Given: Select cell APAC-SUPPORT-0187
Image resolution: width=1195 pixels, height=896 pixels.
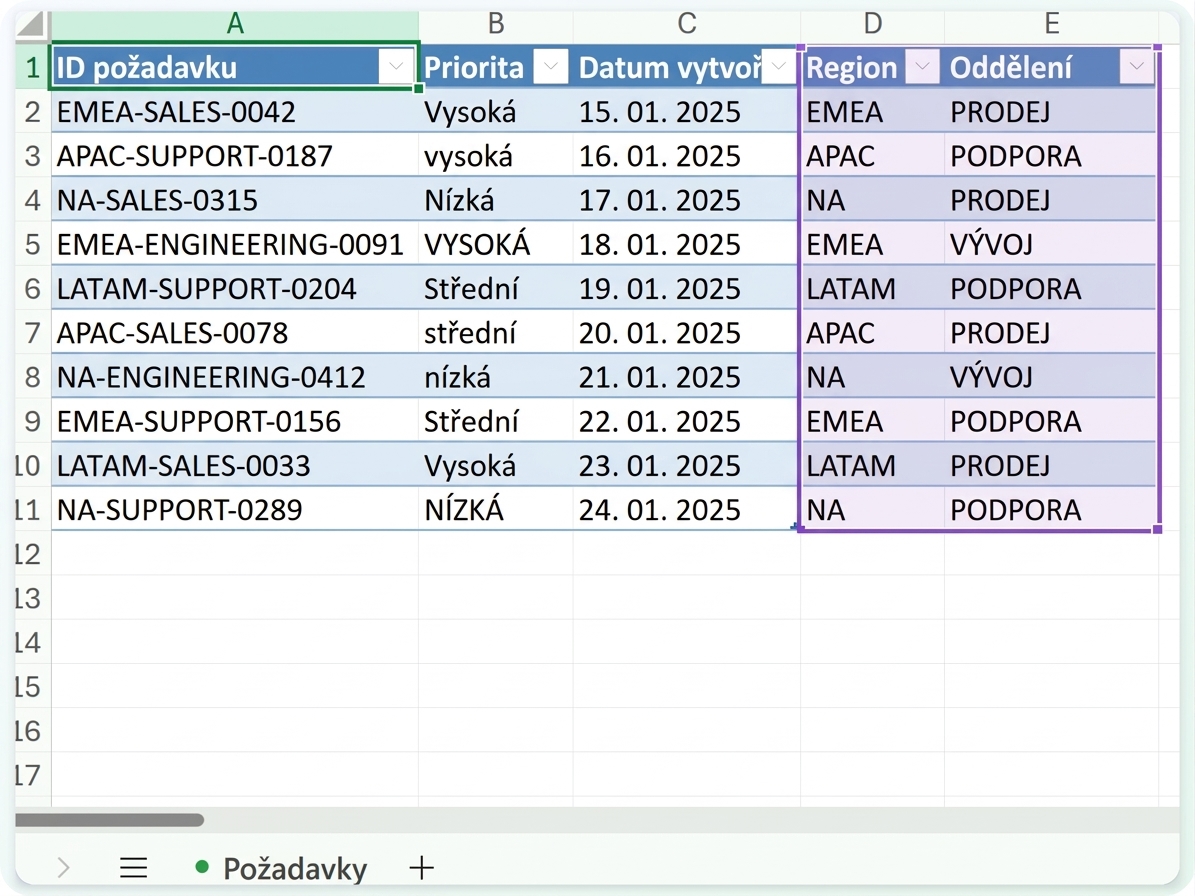Looking at the screenshot, I should pyautogui.click(x=235, y=155).
